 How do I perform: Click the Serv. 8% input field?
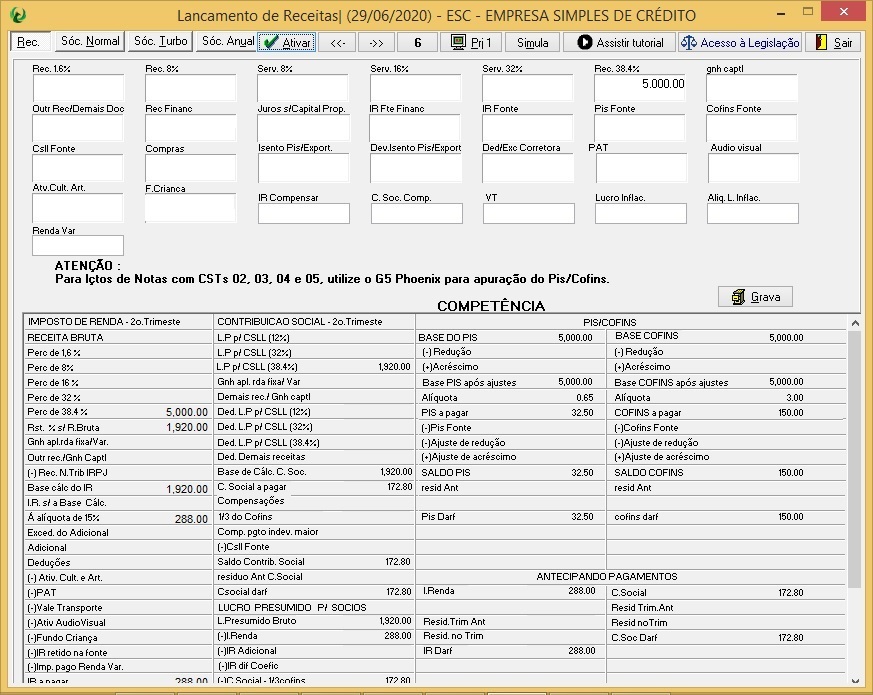(303, 88)
